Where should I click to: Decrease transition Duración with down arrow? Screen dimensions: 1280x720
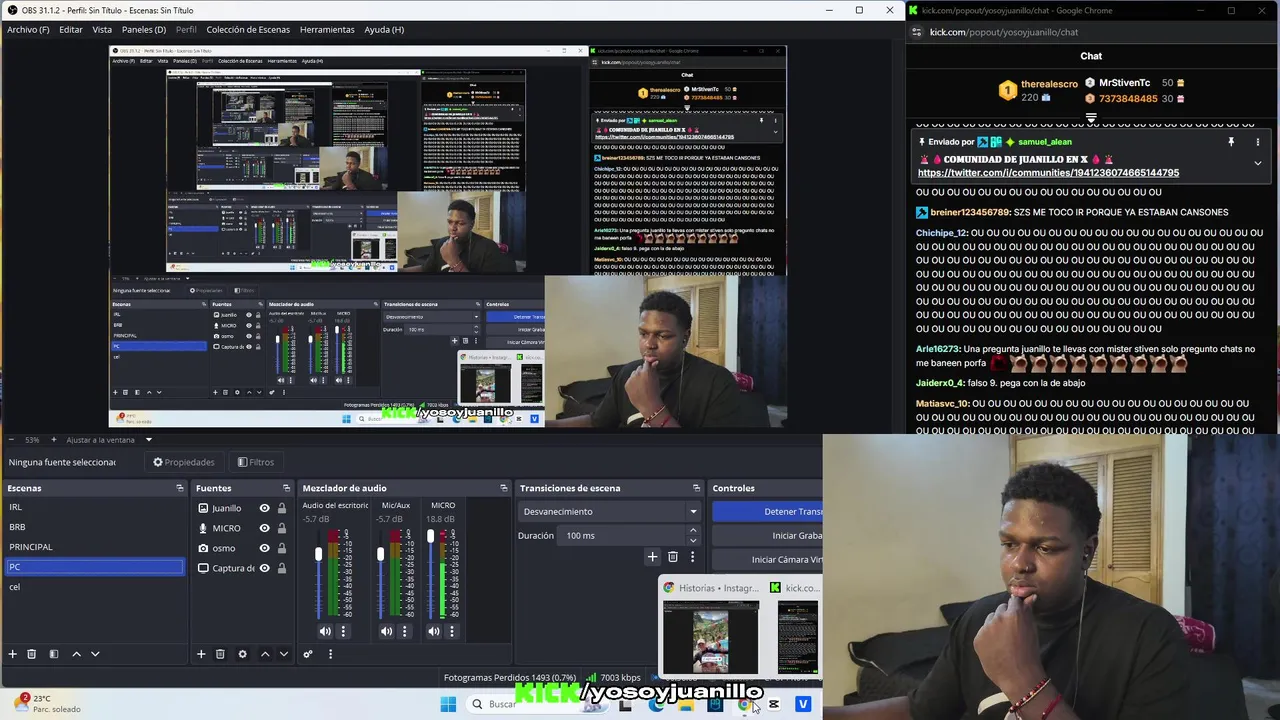click(693, 540)
